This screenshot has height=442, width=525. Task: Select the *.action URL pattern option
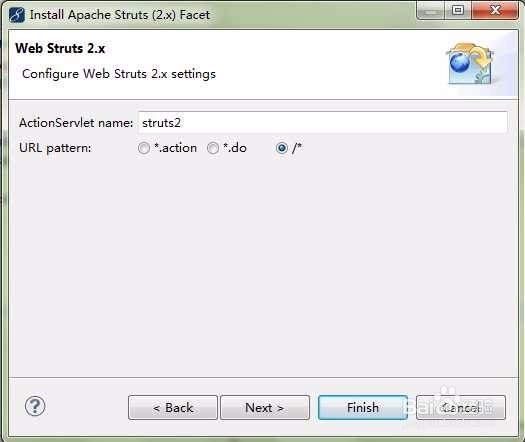coord(144,148)
